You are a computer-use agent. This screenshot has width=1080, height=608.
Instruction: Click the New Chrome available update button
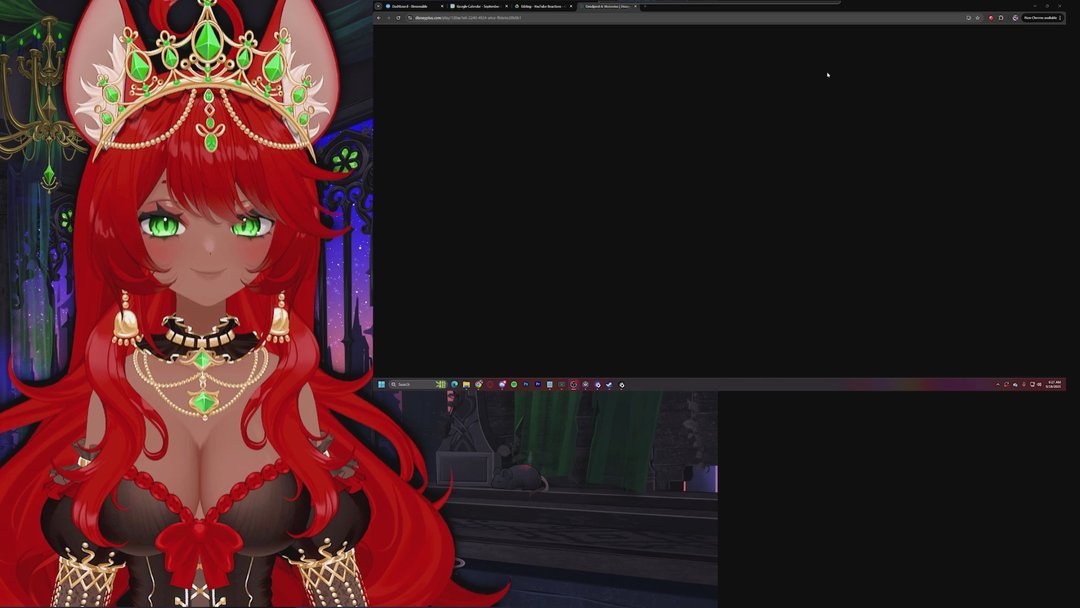pyautogui.click(x=1040, y=18)
